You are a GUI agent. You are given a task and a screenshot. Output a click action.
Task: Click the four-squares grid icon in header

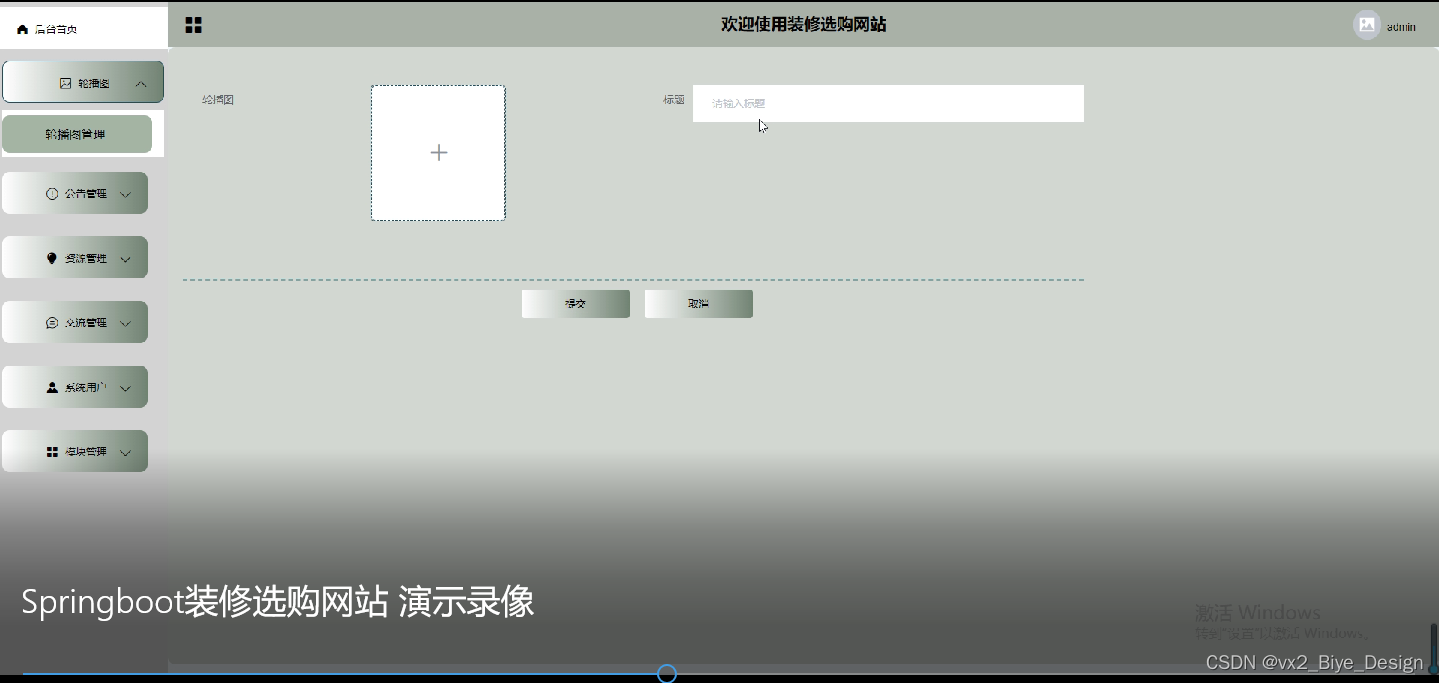tap(194, 25)
